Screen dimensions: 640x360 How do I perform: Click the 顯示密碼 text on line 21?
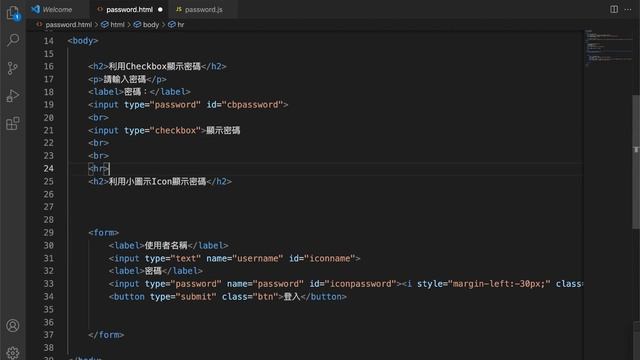click(223, 130)
